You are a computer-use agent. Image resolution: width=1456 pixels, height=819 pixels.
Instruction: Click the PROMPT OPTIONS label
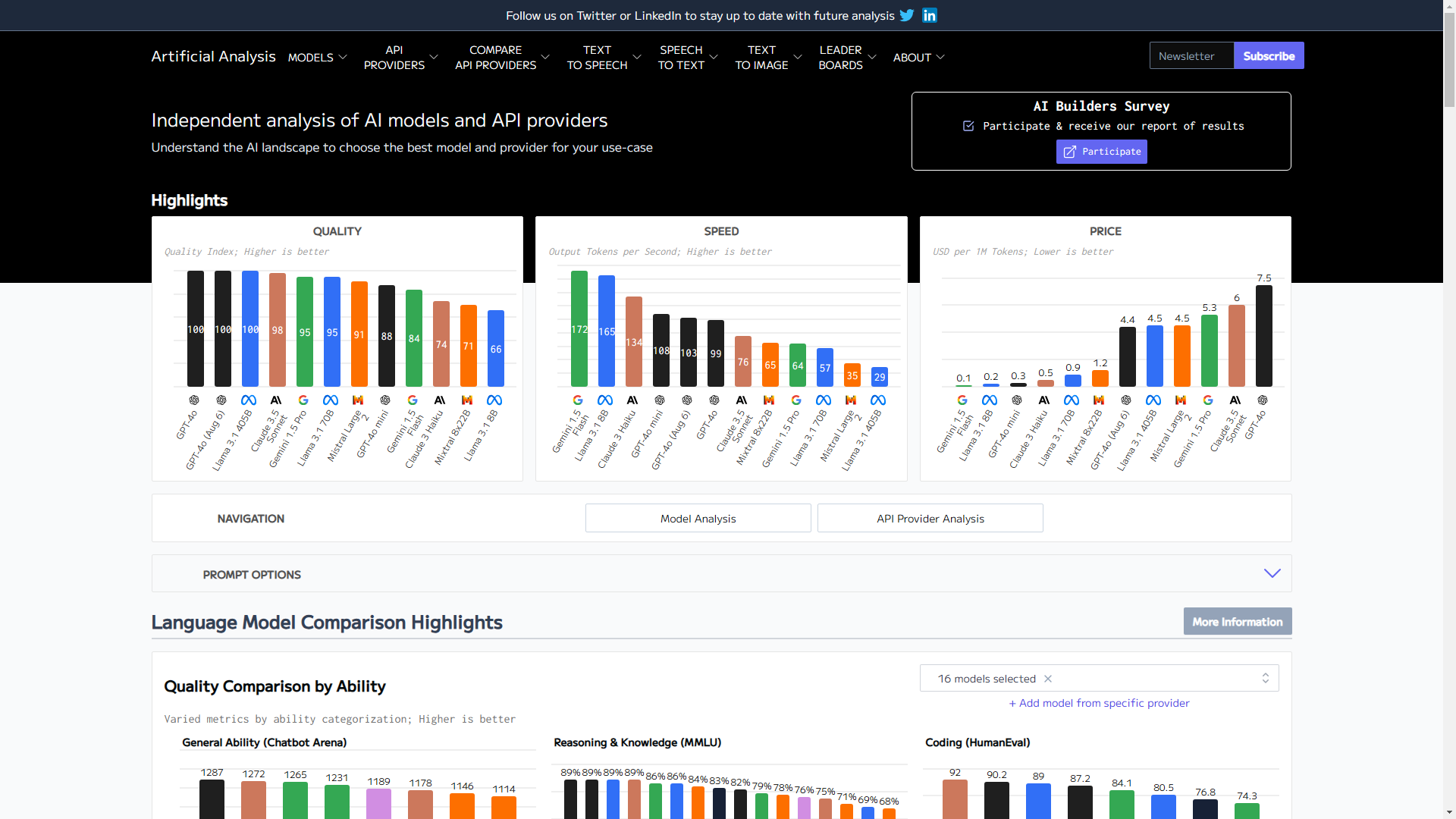252,574
